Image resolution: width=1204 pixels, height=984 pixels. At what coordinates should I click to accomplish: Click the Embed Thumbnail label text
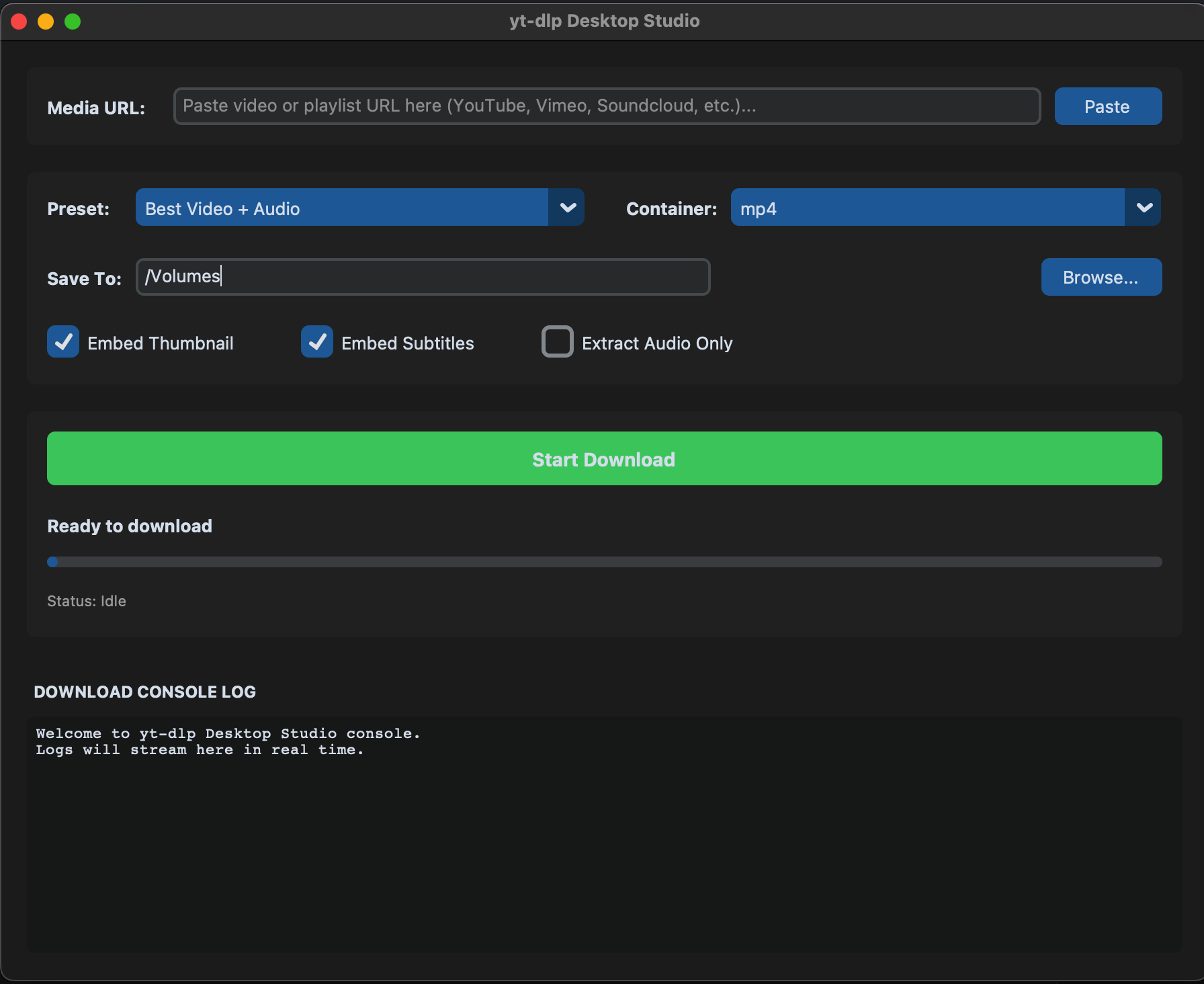[x=161, y=343]
